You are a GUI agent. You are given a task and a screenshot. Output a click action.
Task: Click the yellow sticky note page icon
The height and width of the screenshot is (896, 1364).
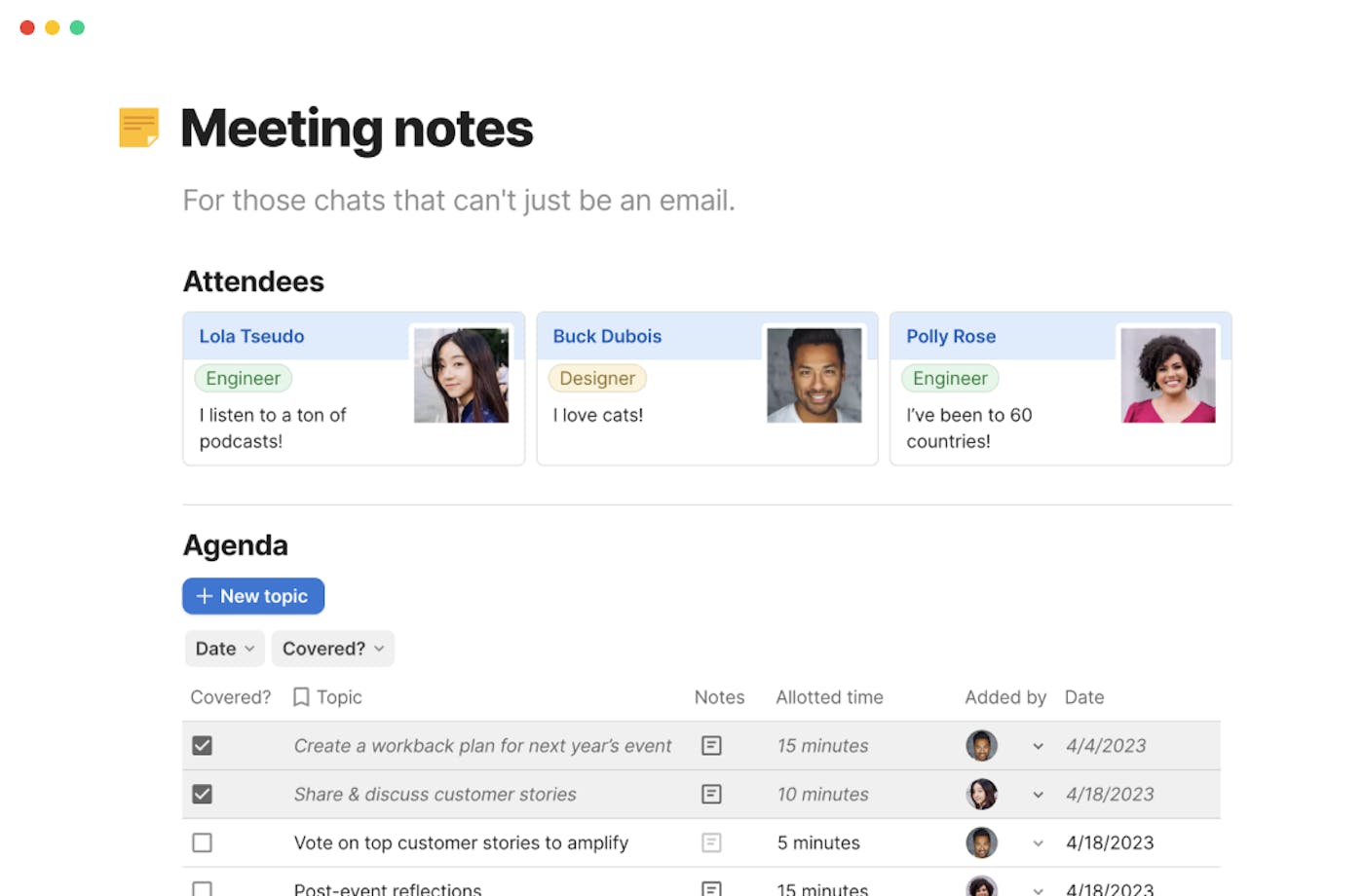[138, 128]
